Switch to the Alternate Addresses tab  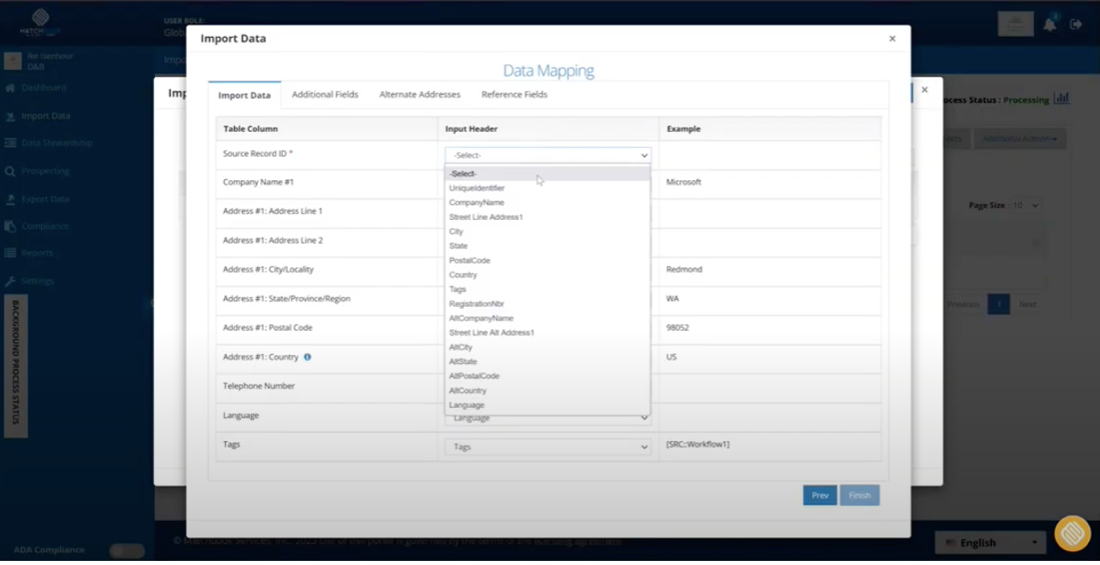tap(420, 95)
